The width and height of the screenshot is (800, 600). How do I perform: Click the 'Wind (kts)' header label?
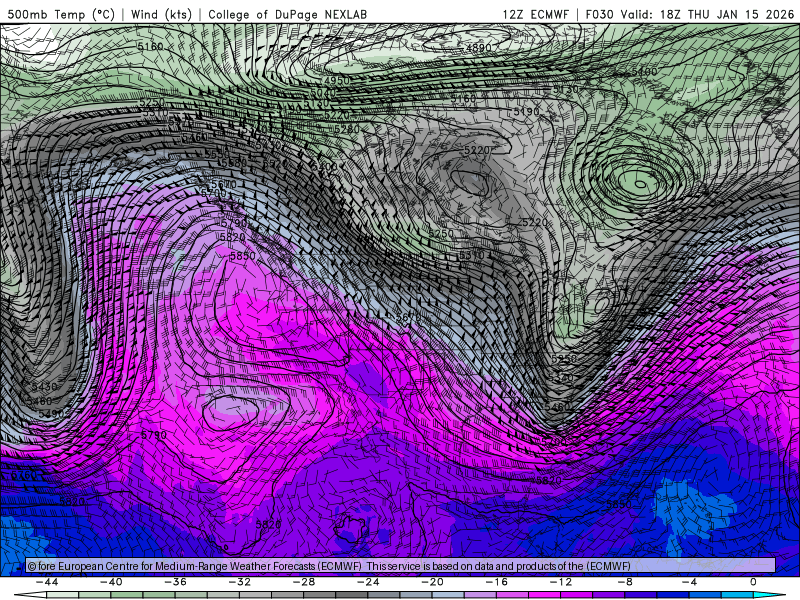coord(161,14)
